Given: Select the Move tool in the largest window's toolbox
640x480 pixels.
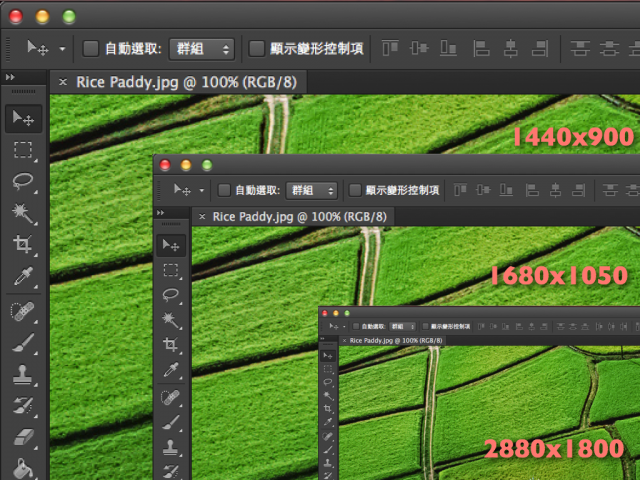Looking at the screenshot, I should tap(23, 118).
